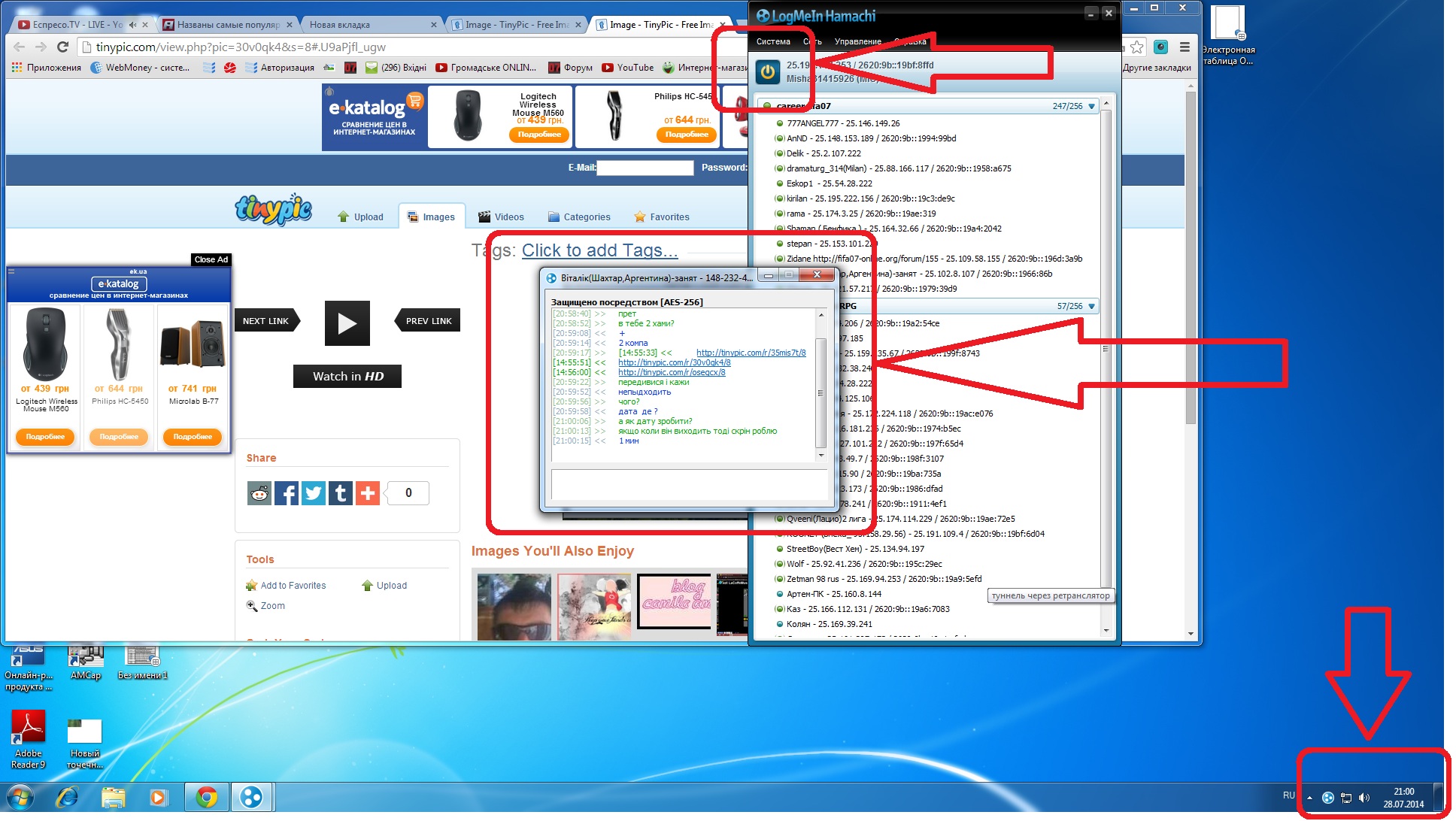1456x821 pixels.
Task: Open tinypic.com/r/35mis7t/8 link in chat
Action: click(x=751, y=353)
